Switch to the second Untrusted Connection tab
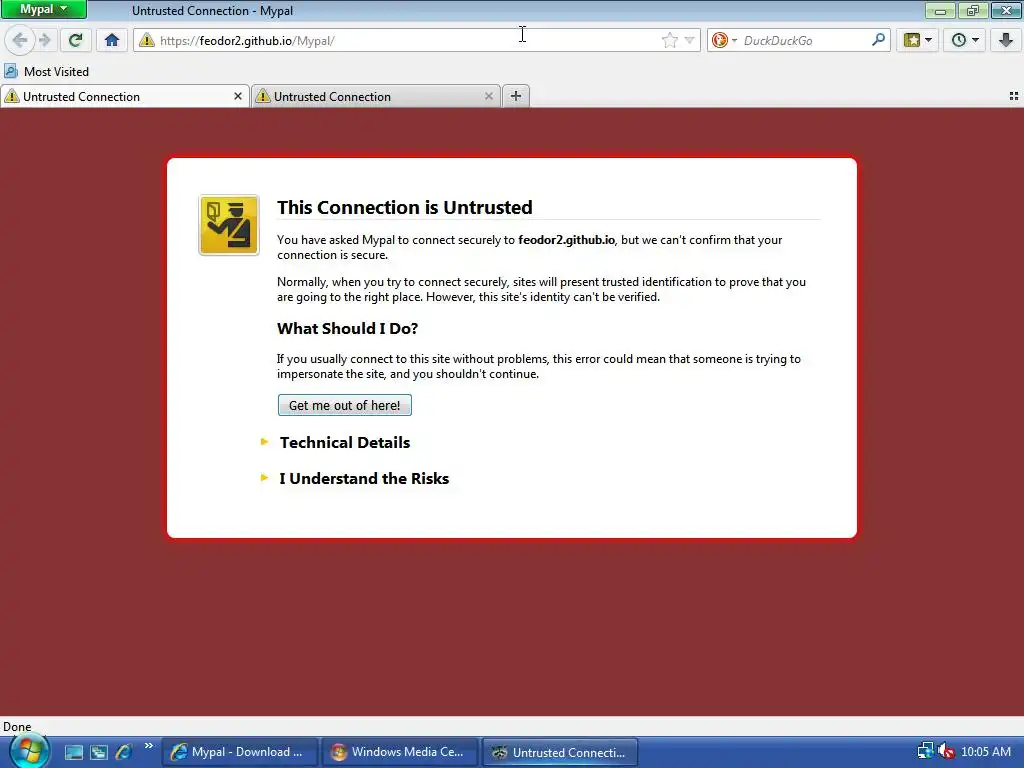Viewport: 1024px width, 768px height. point(376,97)
